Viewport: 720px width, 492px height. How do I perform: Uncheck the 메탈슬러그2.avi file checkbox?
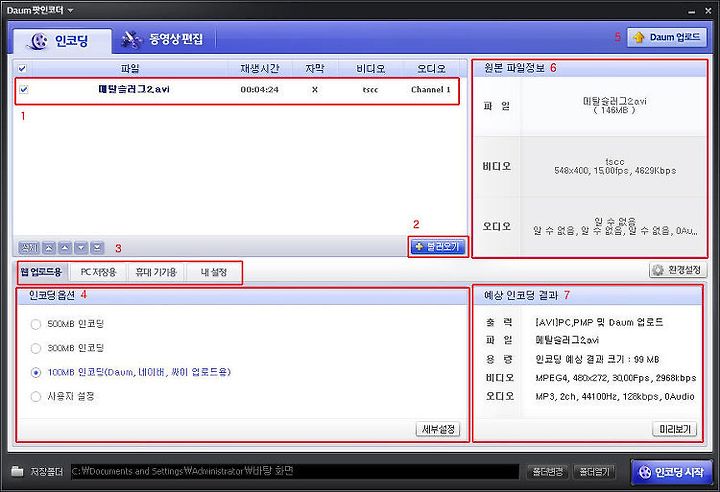pyautogui.click(x=24, y=90)
